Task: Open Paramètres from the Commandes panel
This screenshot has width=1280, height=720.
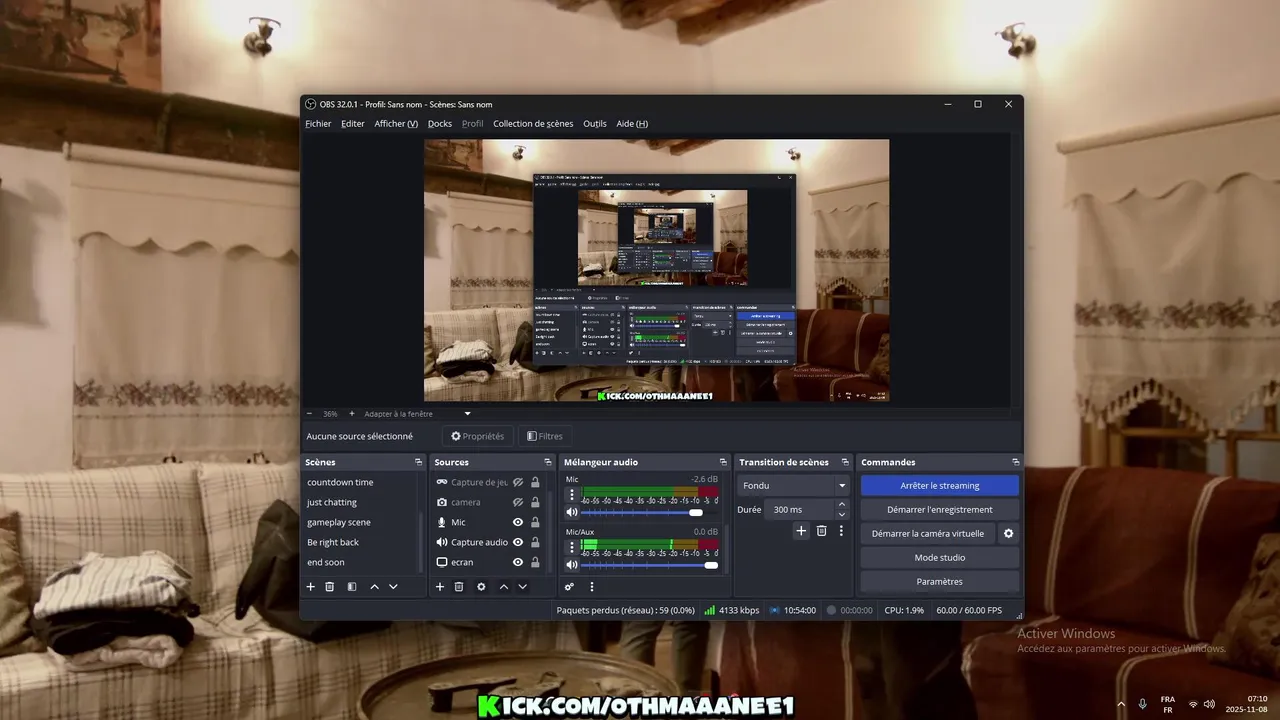Action: point(940,581)
